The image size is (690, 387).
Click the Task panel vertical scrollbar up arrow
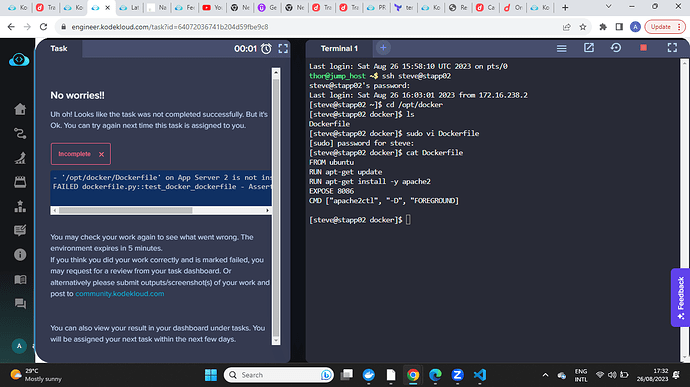(x=276, y=72)
